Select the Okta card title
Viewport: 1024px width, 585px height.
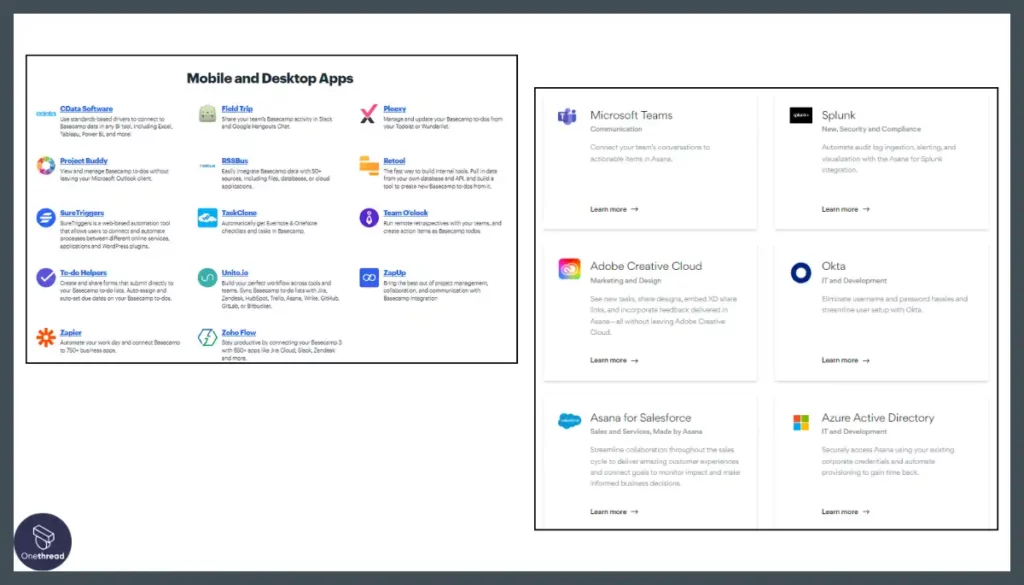(x=833, y=266)
